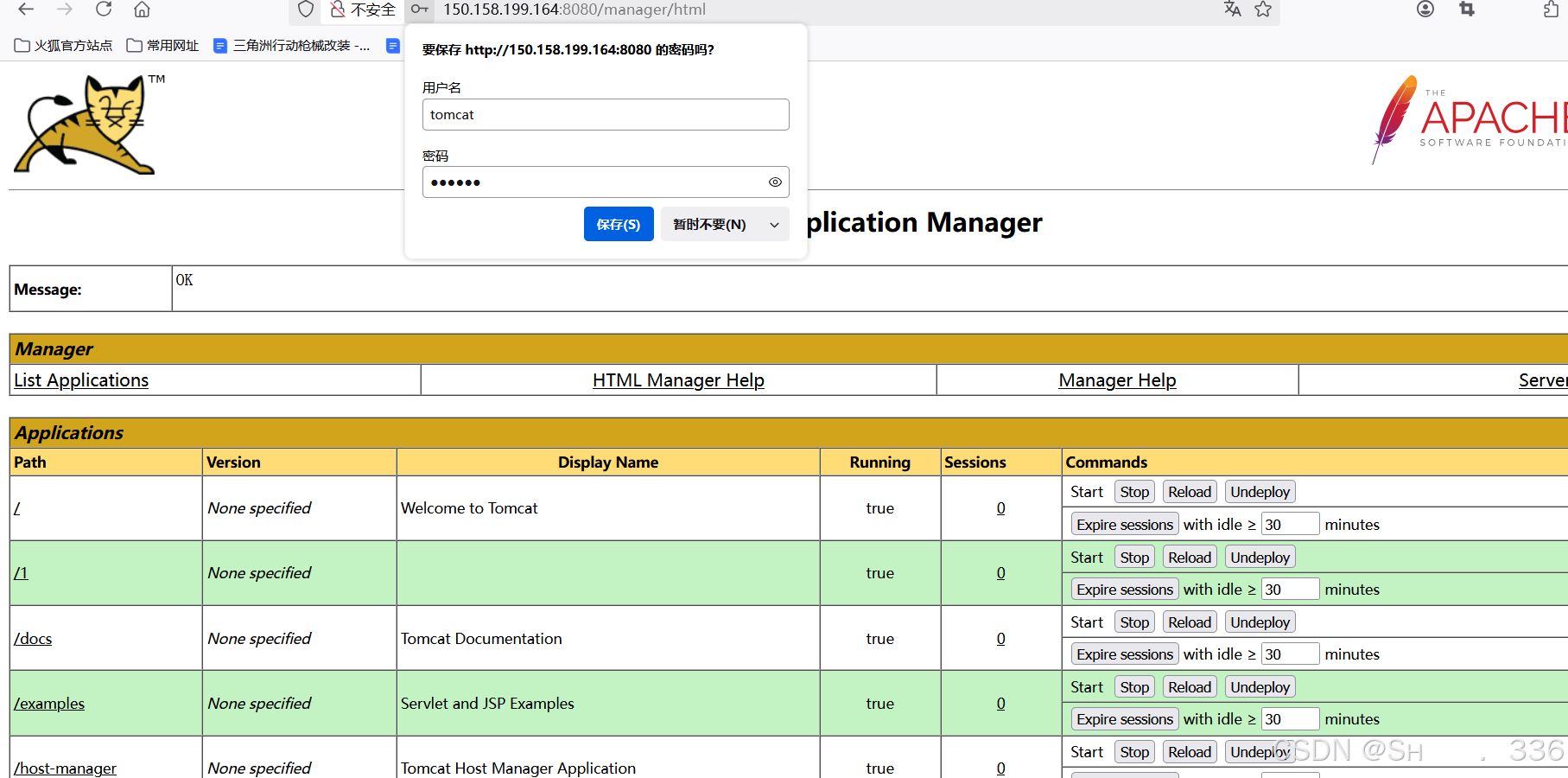This screenshot has height=778, width=1568.
Task: Open the /examples path link
Action: [x=49, y=704]
